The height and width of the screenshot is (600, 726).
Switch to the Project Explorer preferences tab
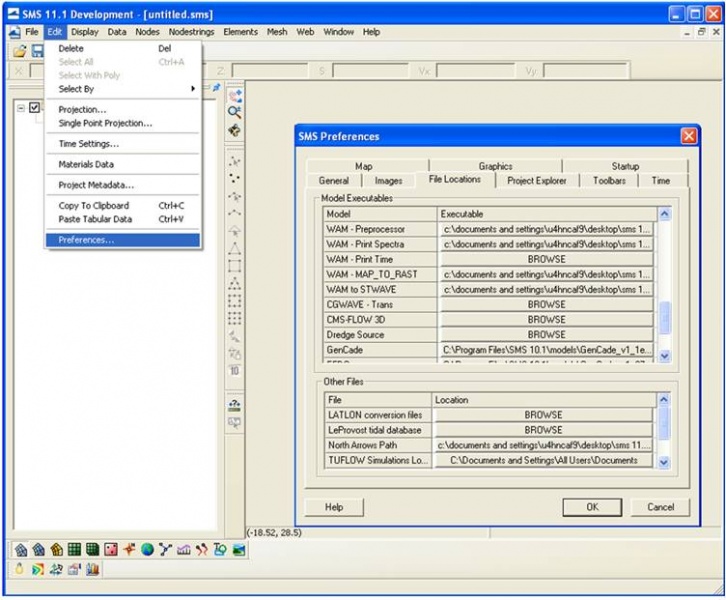coord(537,181)
